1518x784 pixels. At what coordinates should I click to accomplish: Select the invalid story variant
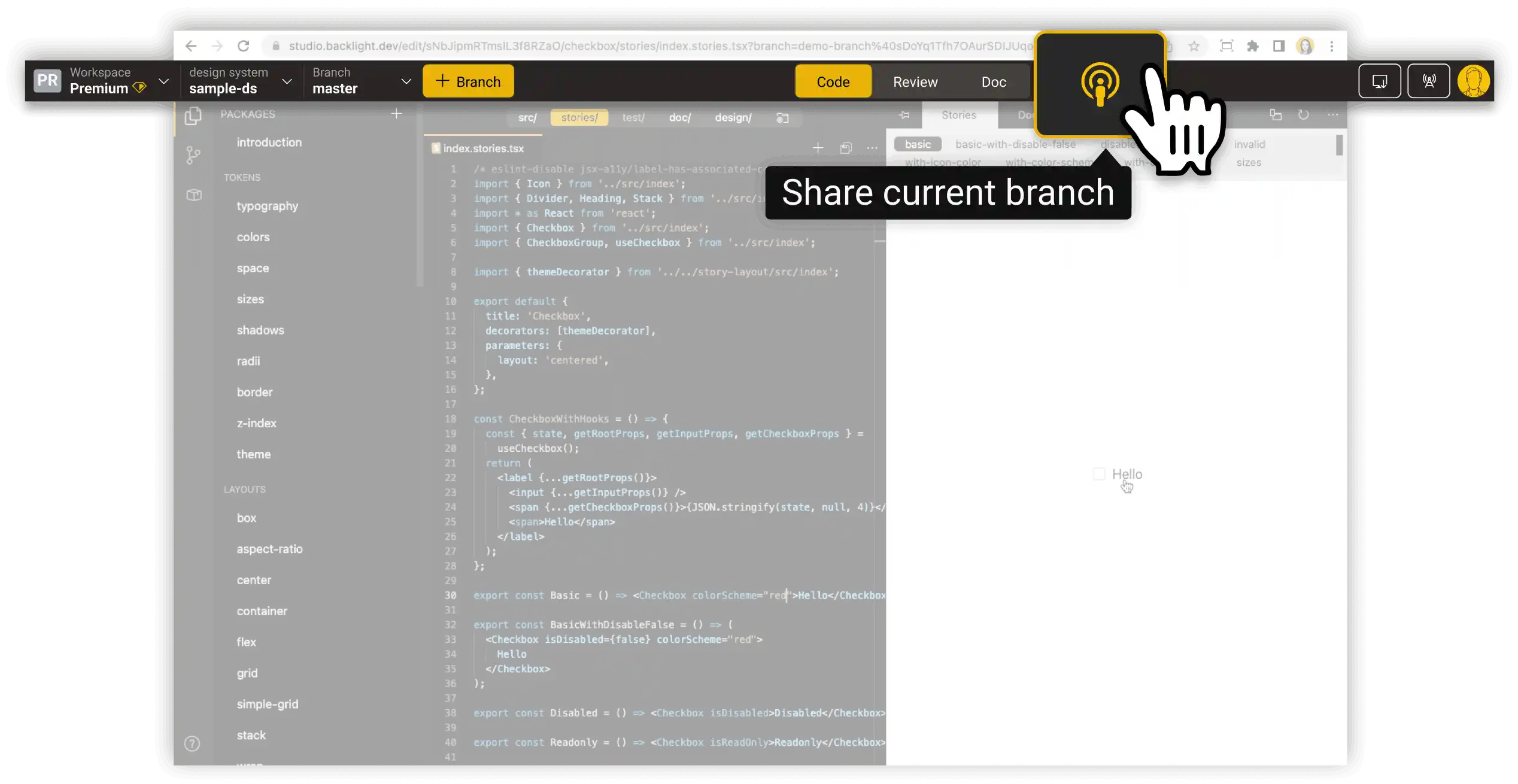(x=1250, y=144)
